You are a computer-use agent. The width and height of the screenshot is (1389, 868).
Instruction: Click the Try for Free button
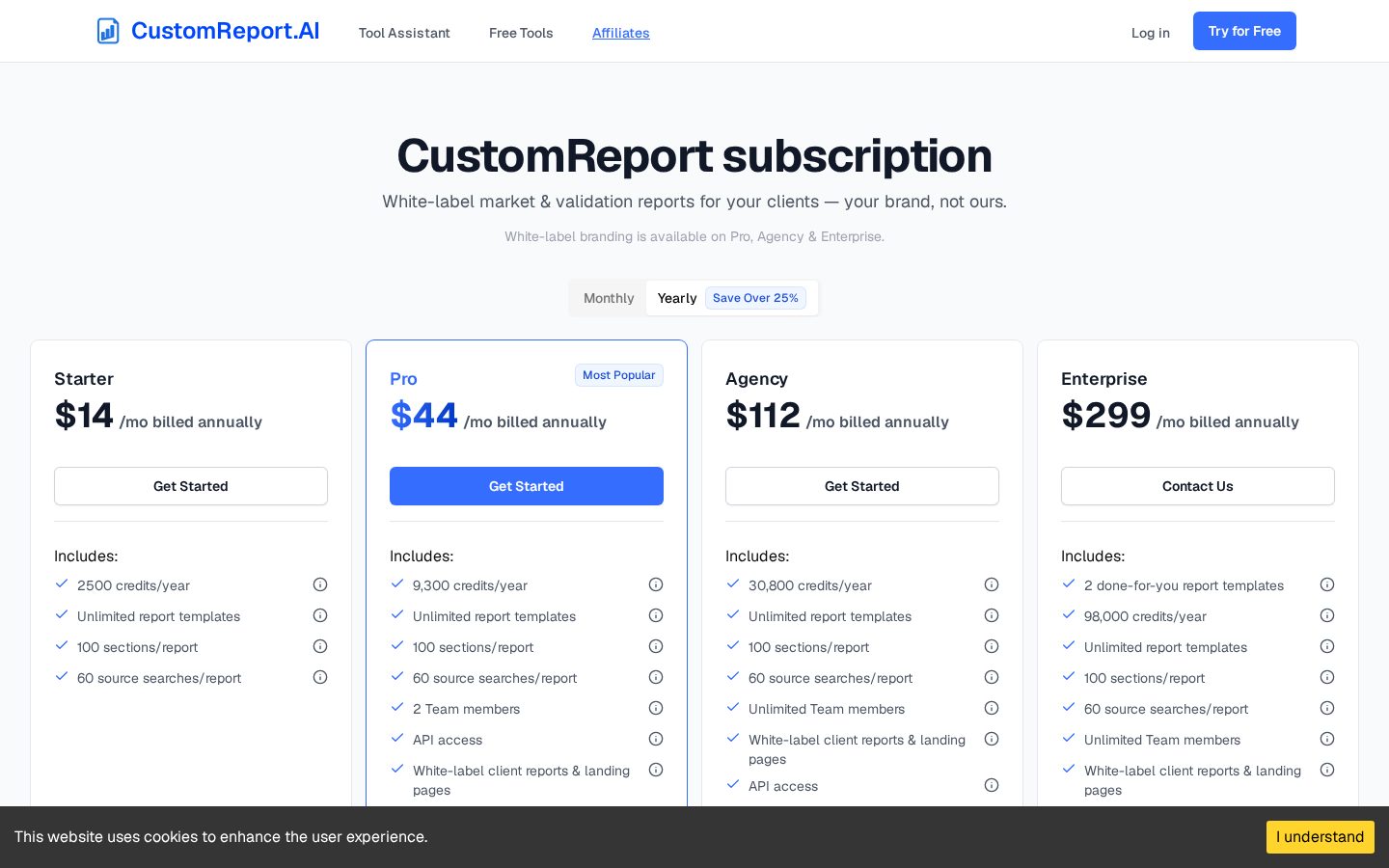point(1244,31)
